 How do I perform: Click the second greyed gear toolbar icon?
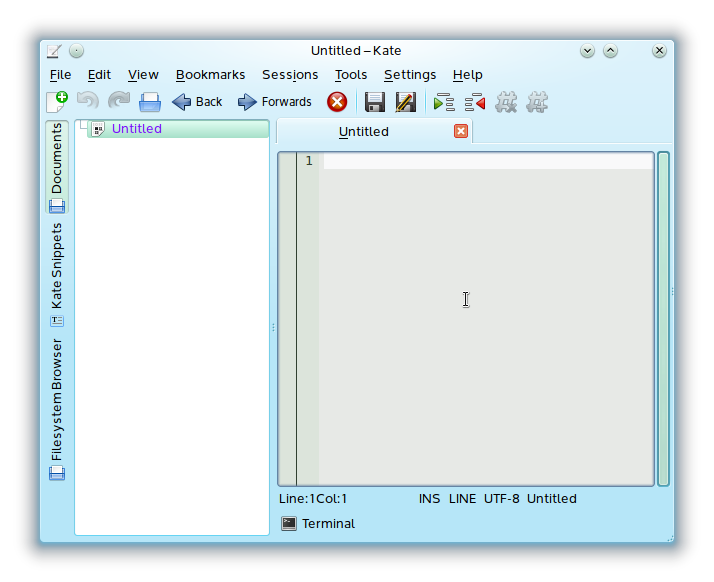(x=537, y=102)
